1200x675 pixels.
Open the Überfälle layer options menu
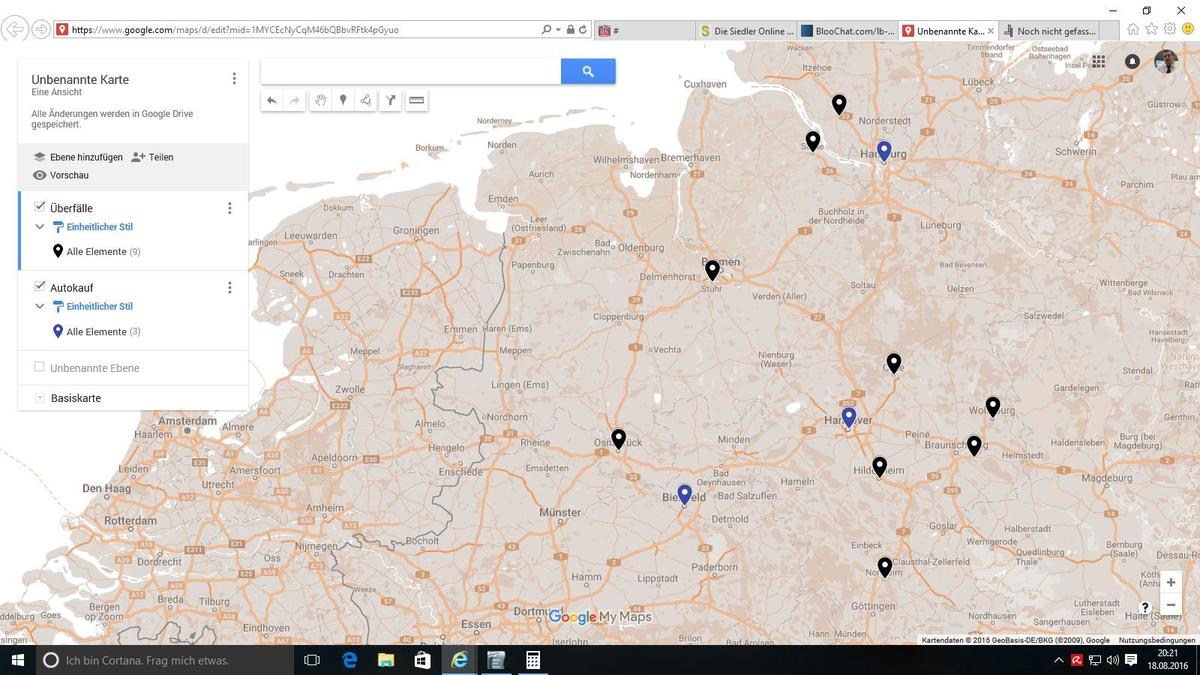229,208
